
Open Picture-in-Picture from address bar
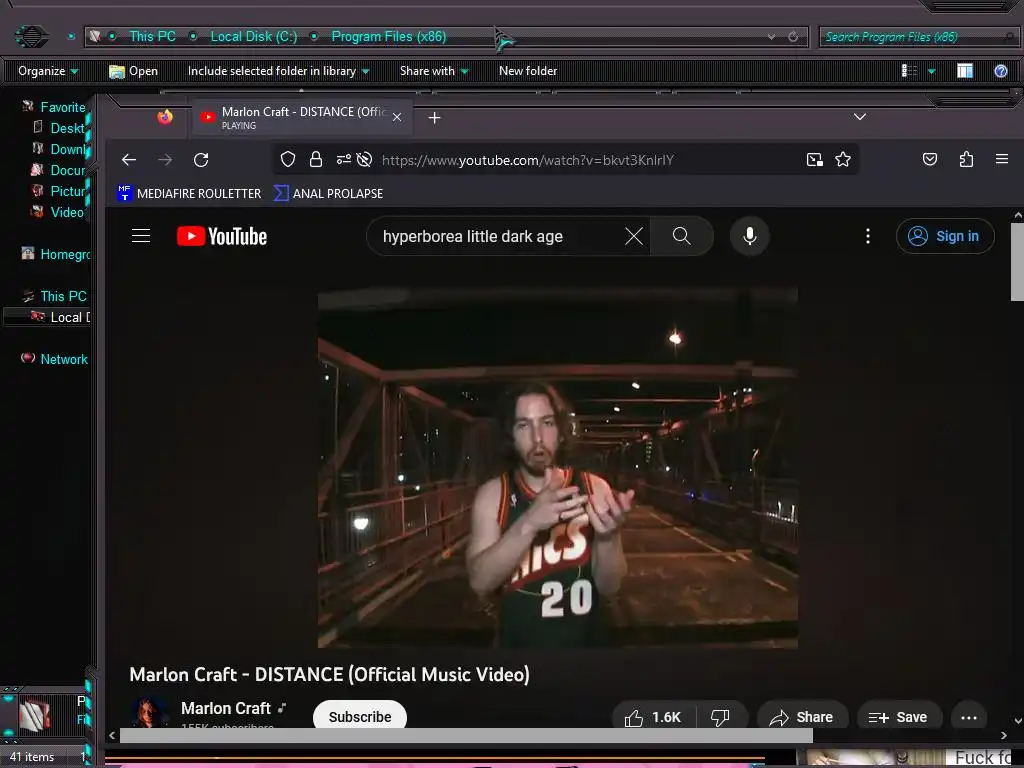[814, 159]
